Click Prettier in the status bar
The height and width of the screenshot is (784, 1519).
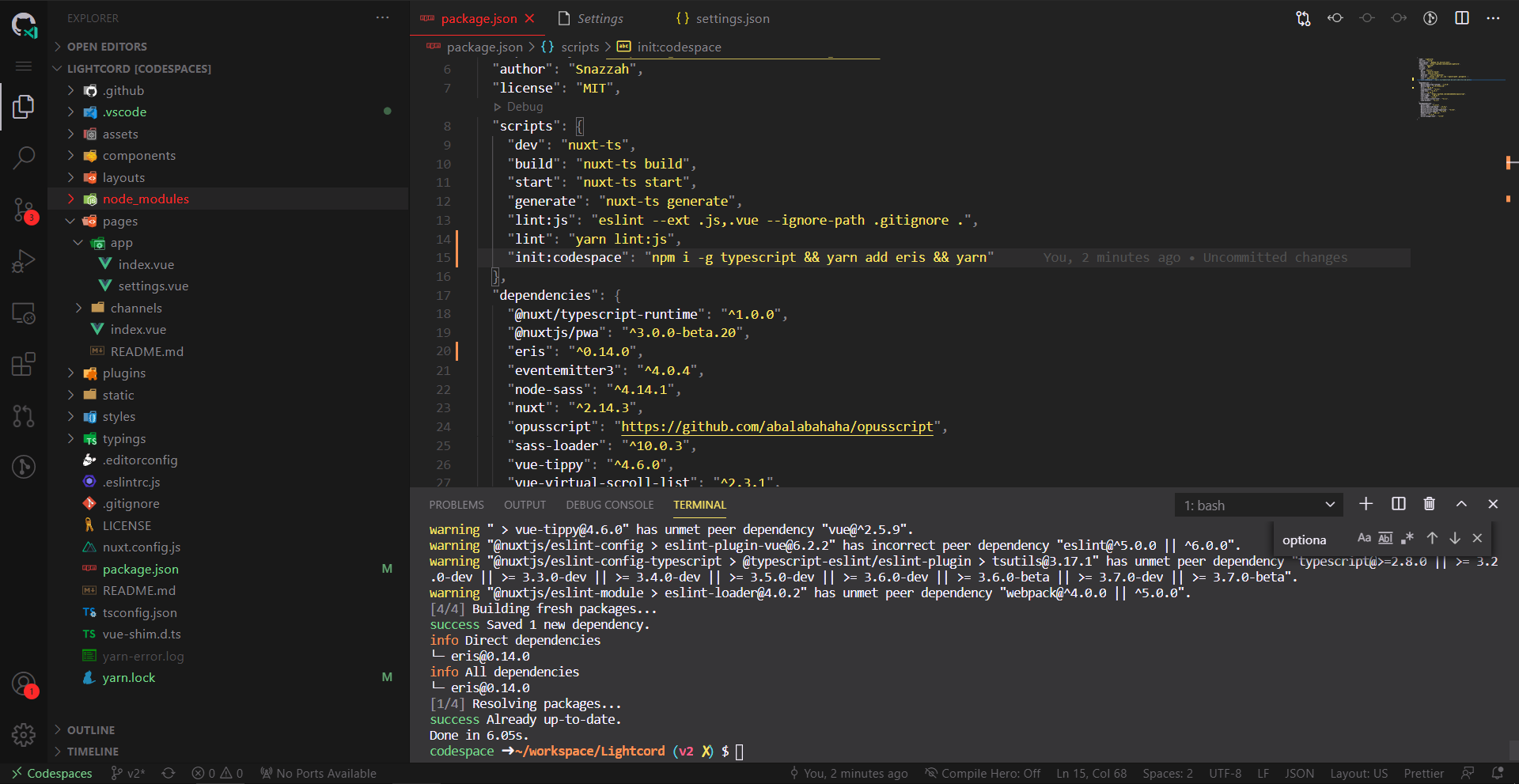pos(1423,774)
